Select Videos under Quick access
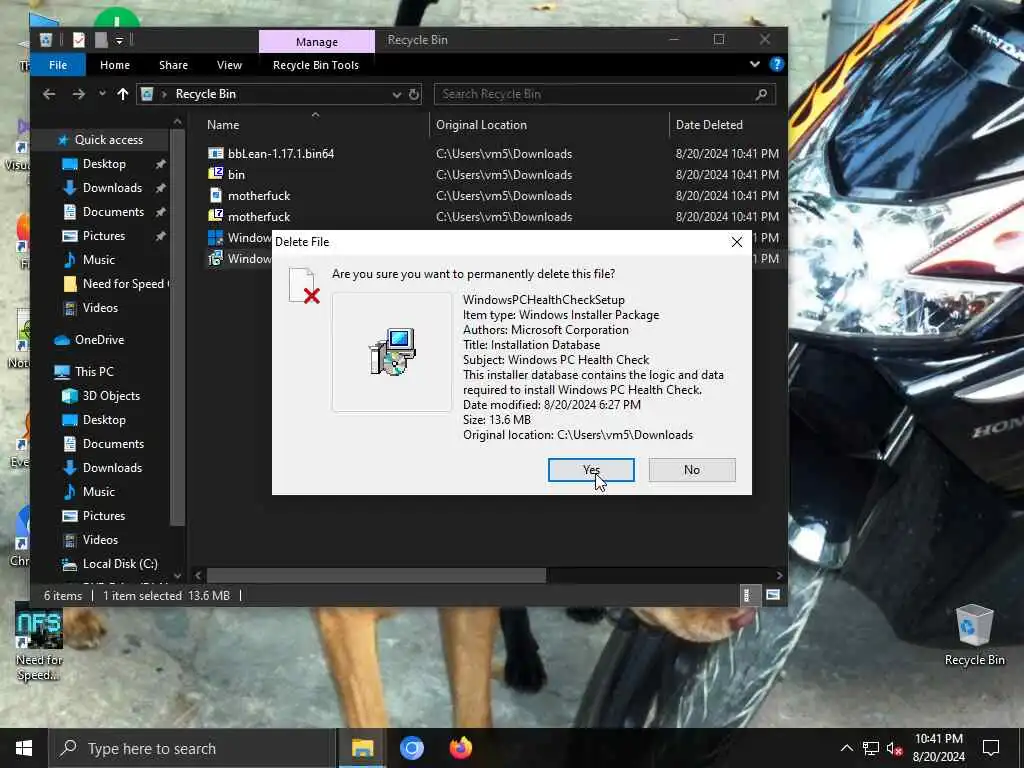Viewport: 1024px width, 768px height. coord(100,308)
